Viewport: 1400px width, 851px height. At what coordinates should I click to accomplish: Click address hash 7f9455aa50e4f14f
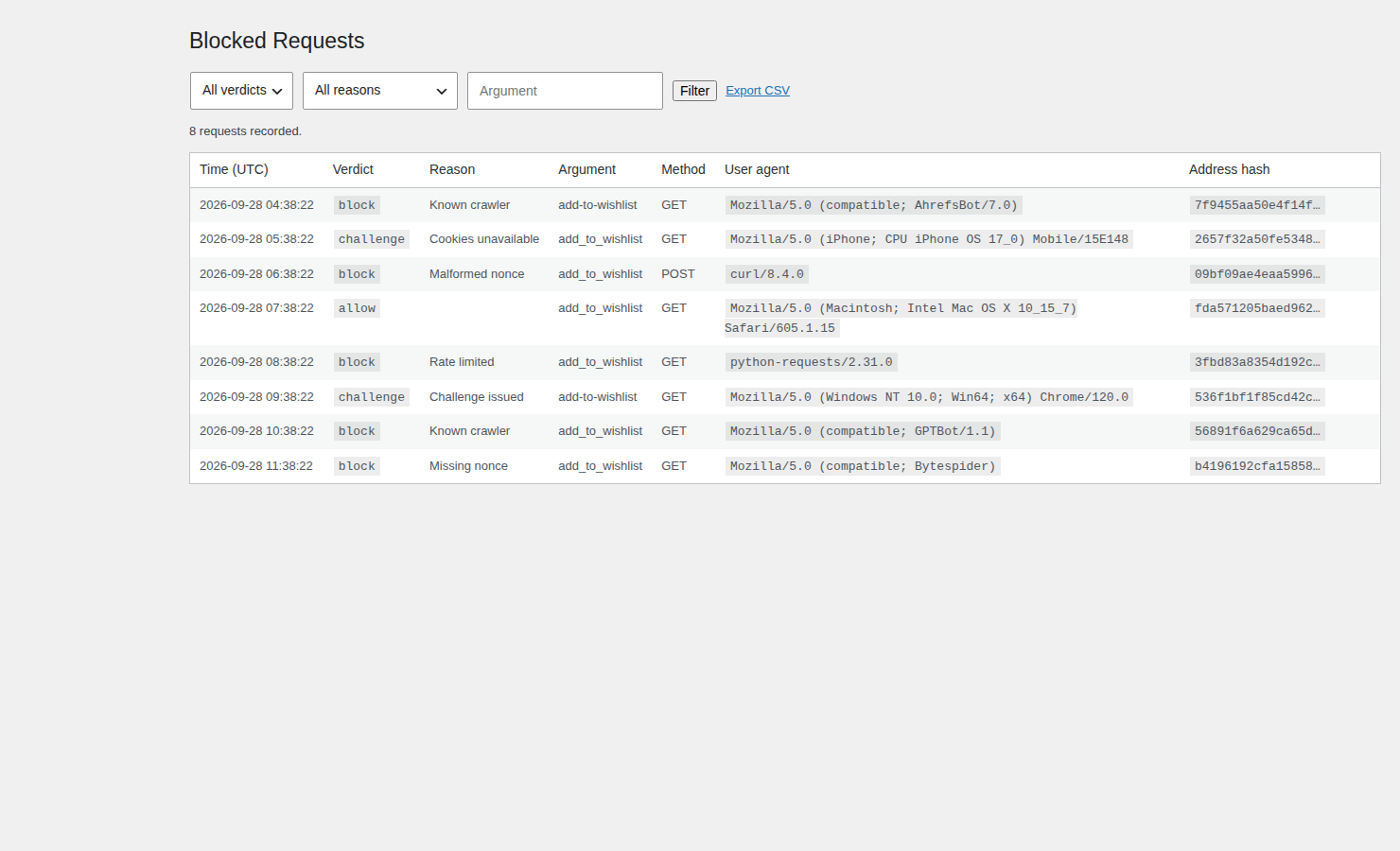point(1257,205)
